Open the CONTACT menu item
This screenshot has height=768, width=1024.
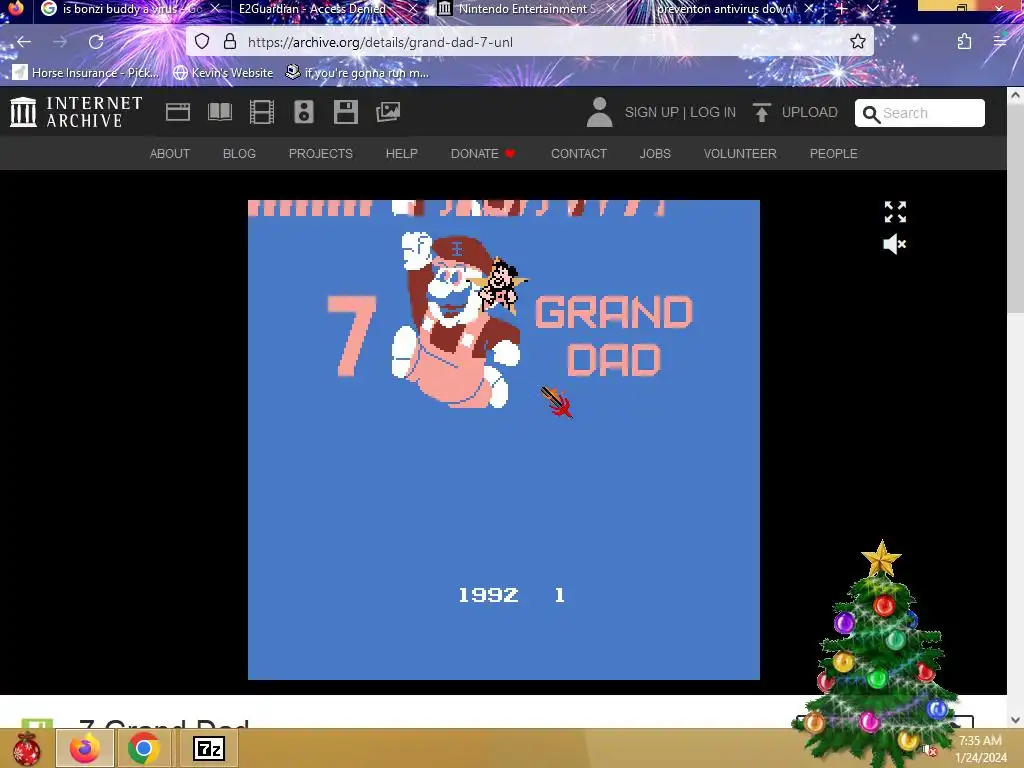pos(579,153)
